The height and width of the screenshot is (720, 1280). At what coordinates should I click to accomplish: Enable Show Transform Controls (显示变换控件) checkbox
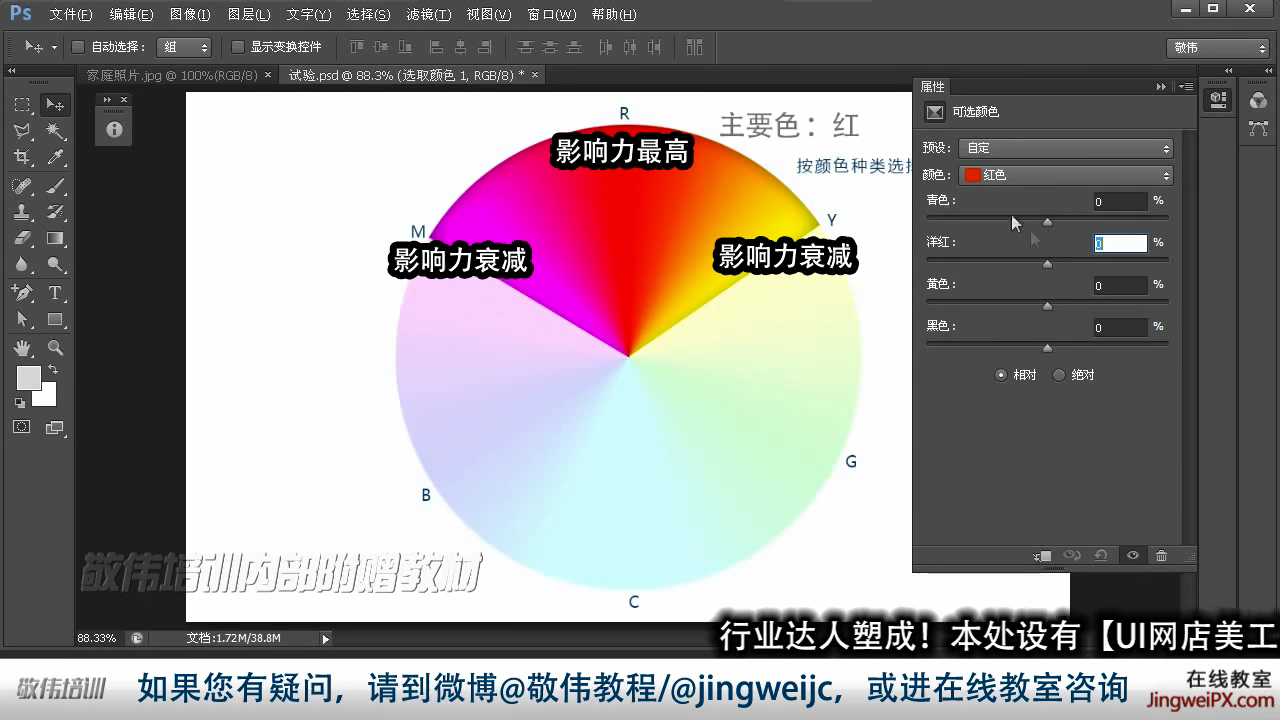pyautogui.click(x=238, y=47)
